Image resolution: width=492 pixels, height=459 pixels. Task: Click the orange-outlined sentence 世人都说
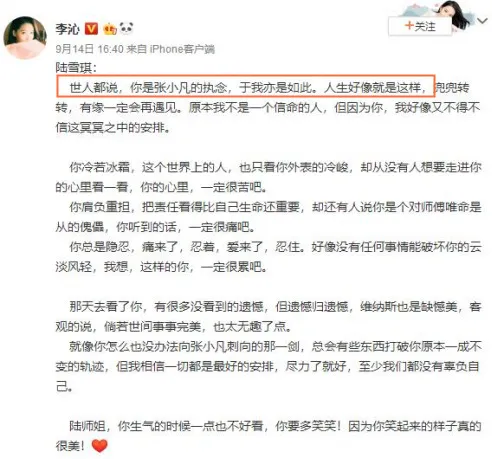coord(246,86)
